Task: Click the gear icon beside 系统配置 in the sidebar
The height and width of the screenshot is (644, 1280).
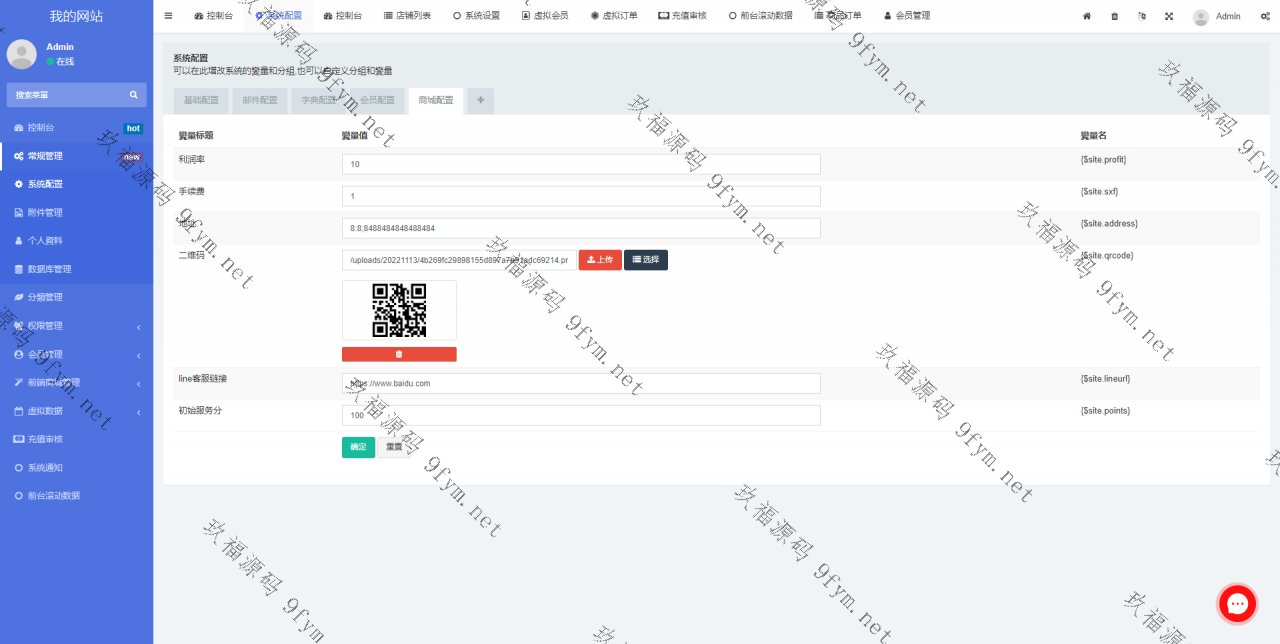Action: [18, 184]
